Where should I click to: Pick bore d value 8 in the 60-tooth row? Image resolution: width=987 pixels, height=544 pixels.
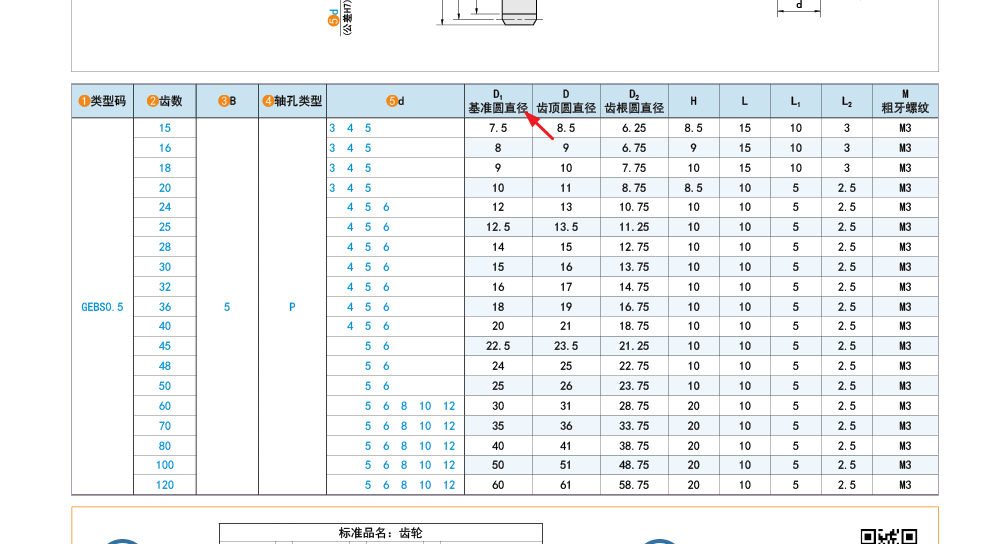point(404,406)
